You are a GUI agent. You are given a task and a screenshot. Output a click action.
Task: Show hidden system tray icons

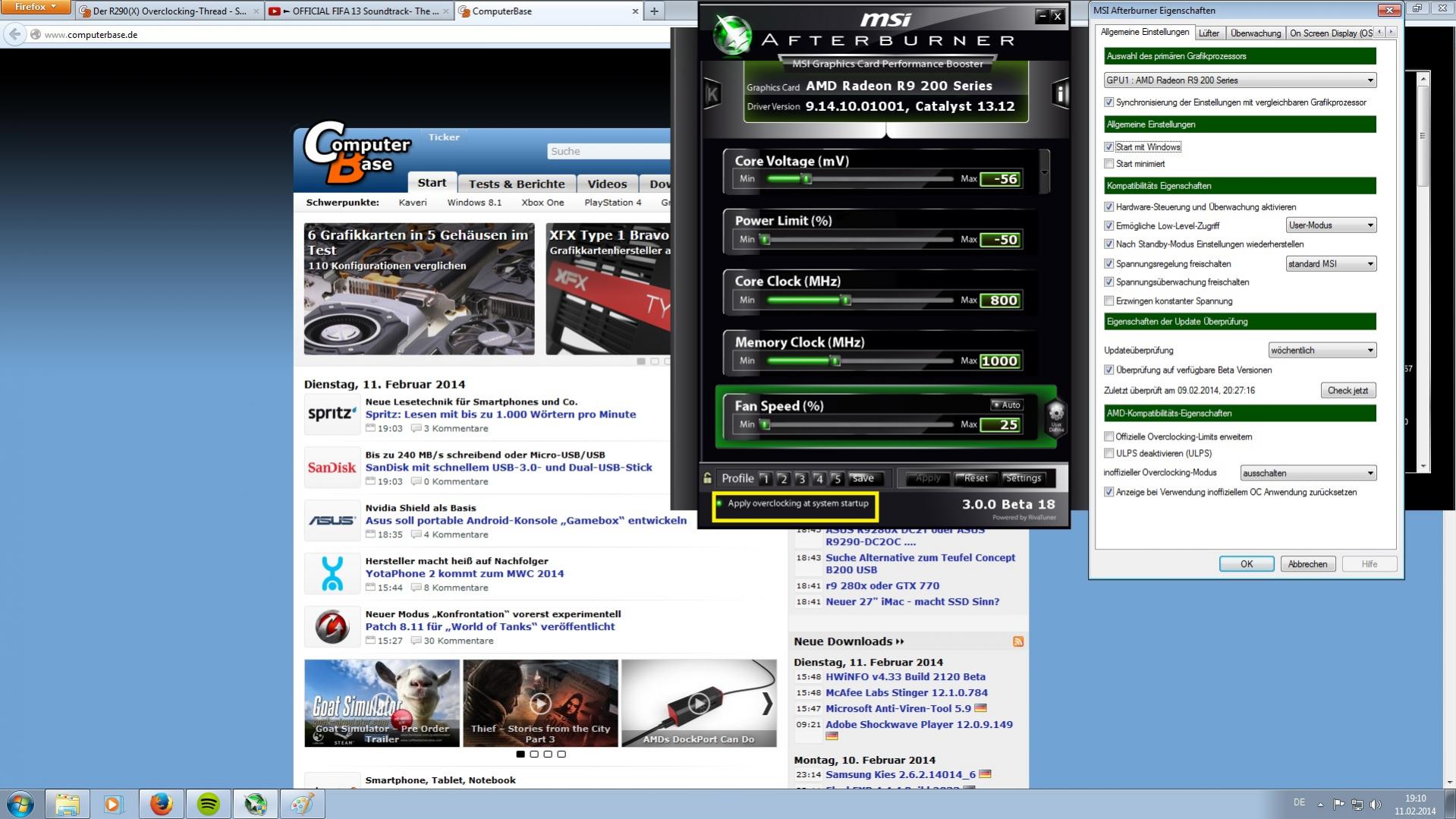point(1320,804)
